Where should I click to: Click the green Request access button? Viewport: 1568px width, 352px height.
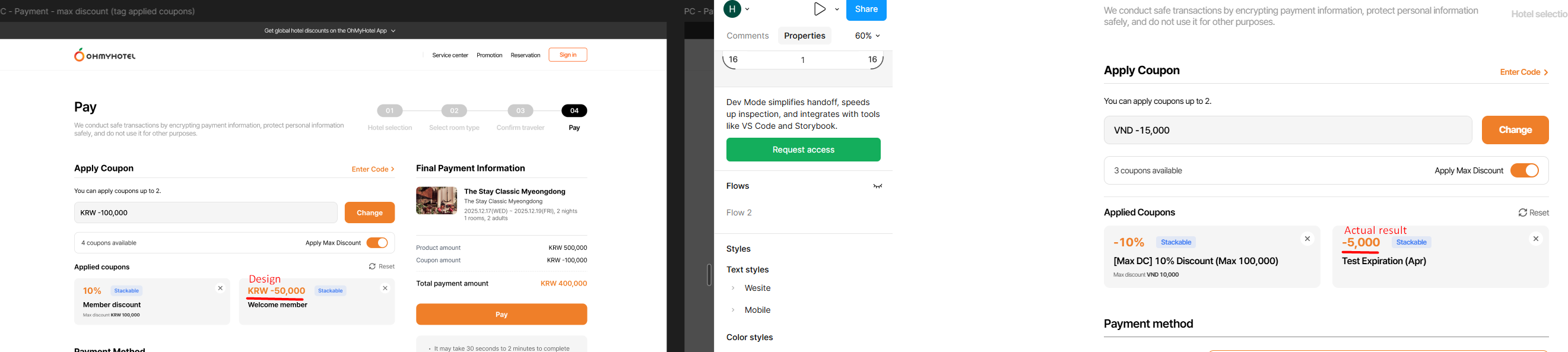coord(803,150)
